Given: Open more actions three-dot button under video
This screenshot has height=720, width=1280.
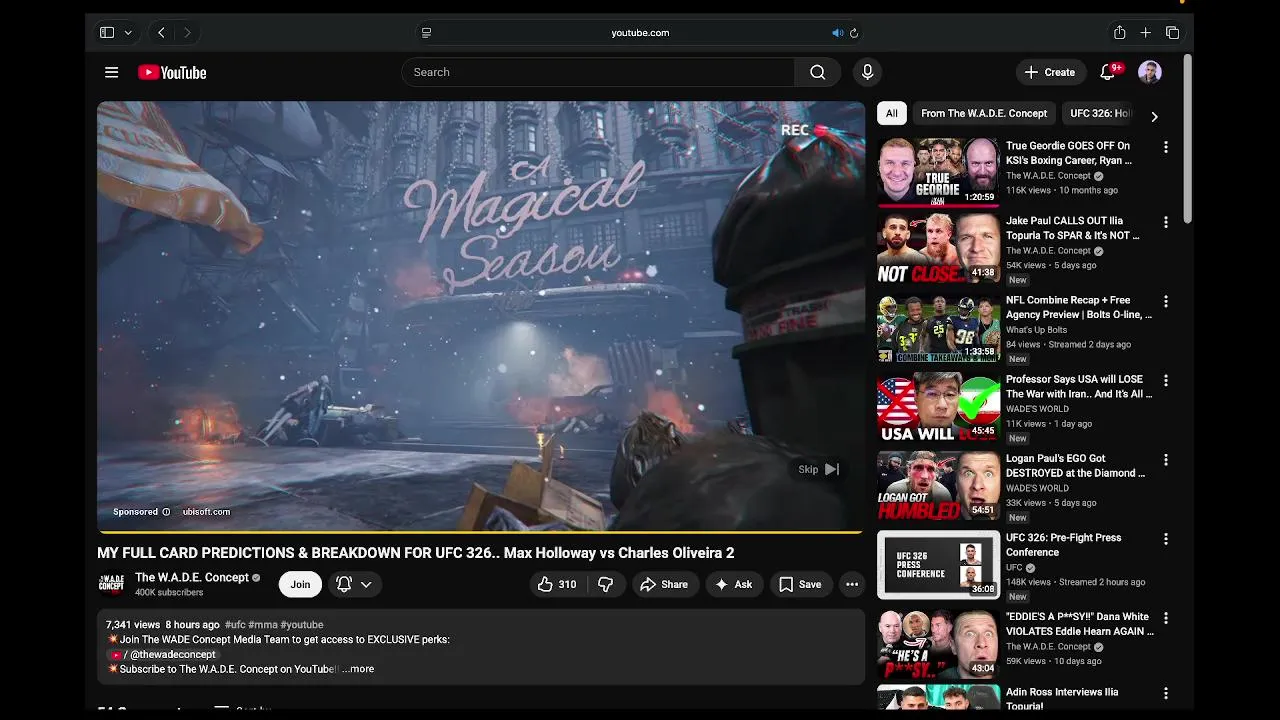Looking at the screenshot, I should tap(852, 584).
